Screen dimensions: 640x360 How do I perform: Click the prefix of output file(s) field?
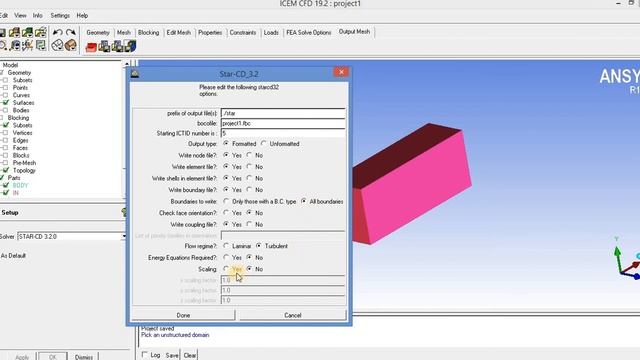[x=283, y=113]
